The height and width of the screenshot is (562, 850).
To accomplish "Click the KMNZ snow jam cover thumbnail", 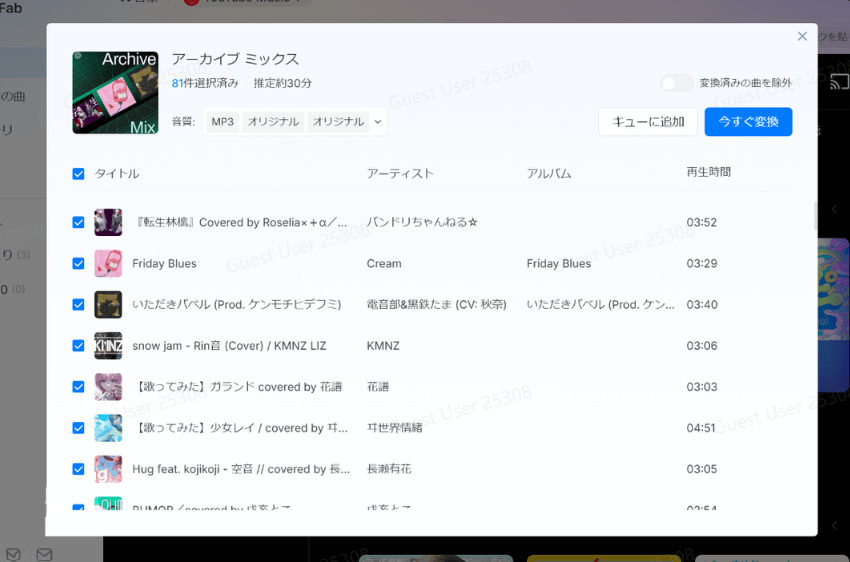I will [x=108, y=346].
